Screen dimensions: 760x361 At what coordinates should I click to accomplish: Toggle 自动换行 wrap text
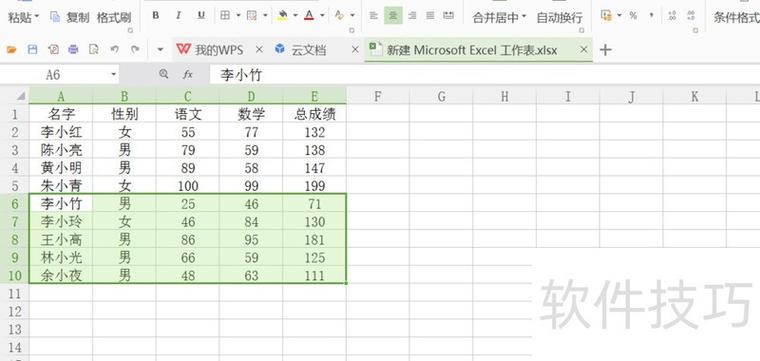[559, 17]
